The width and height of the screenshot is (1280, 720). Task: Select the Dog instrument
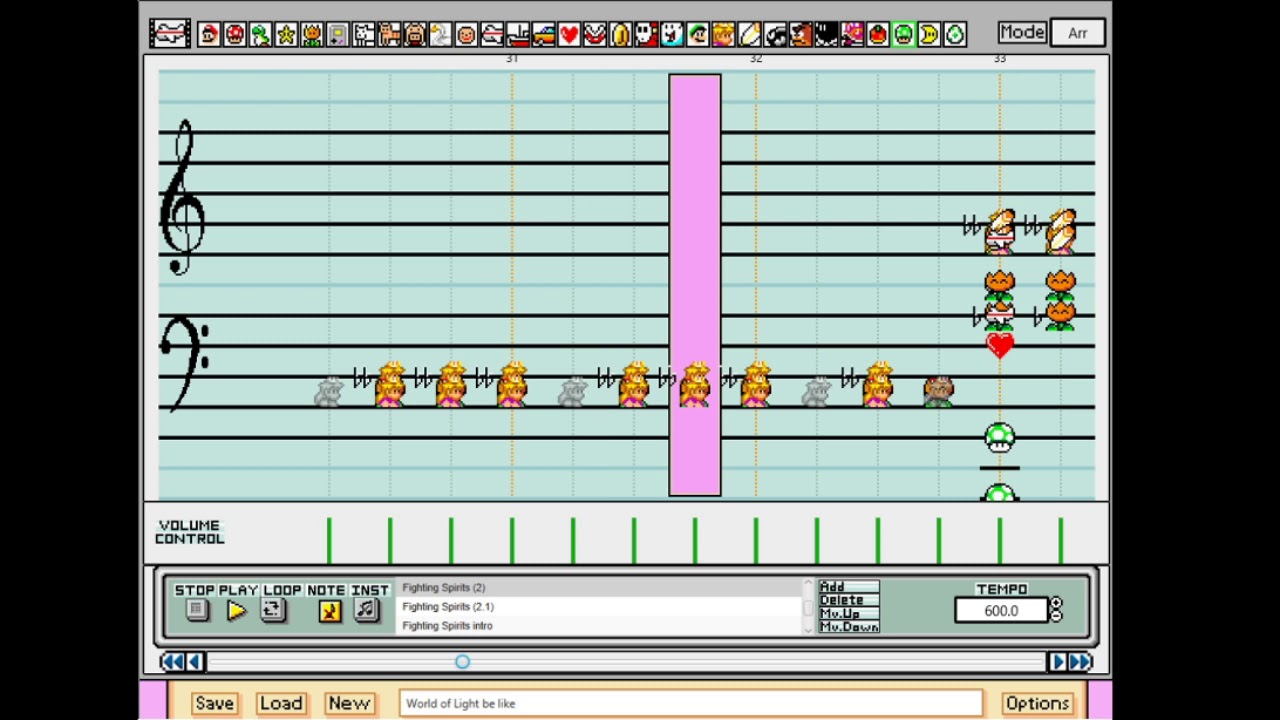pyautogui.click(x=364, y=35)
